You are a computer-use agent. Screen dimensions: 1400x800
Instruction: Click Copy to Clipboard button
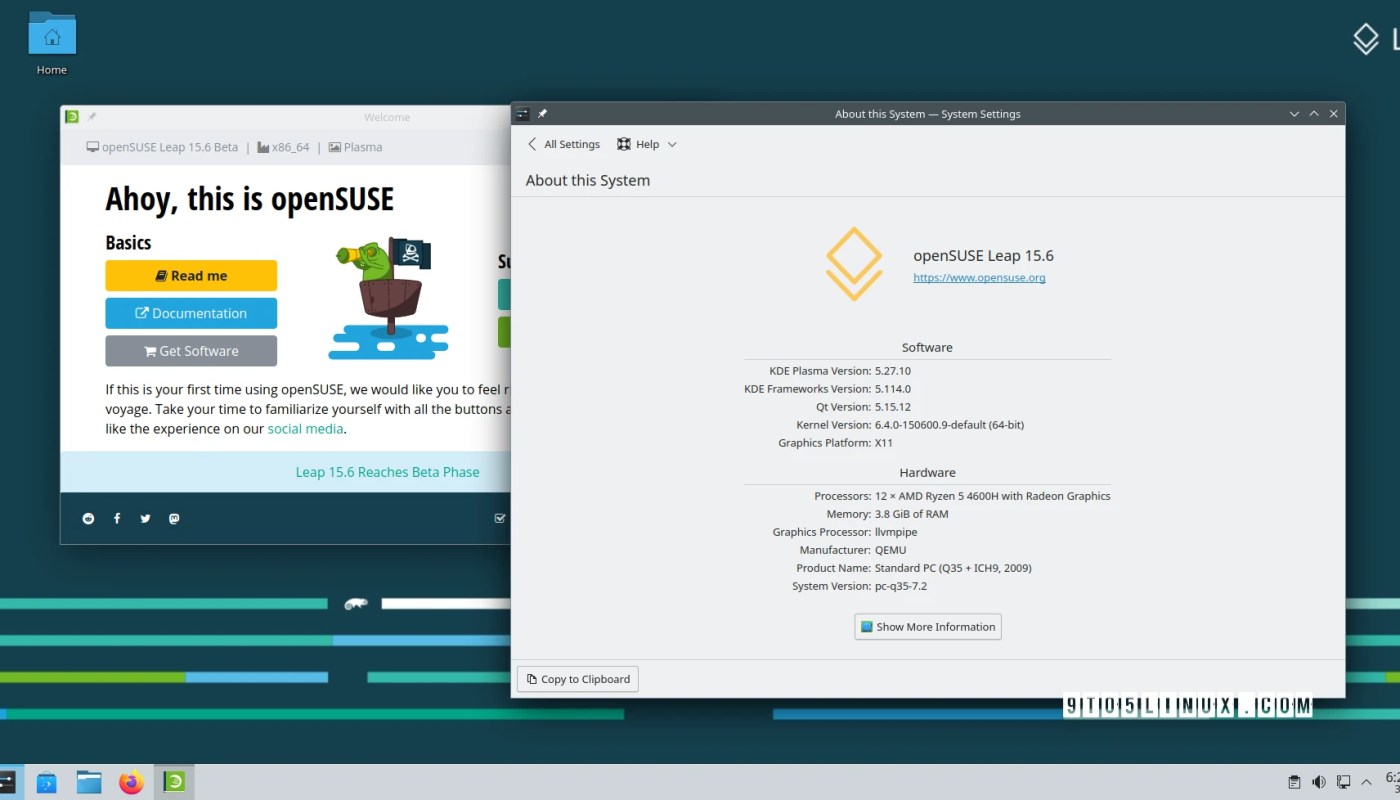(578, 679)
